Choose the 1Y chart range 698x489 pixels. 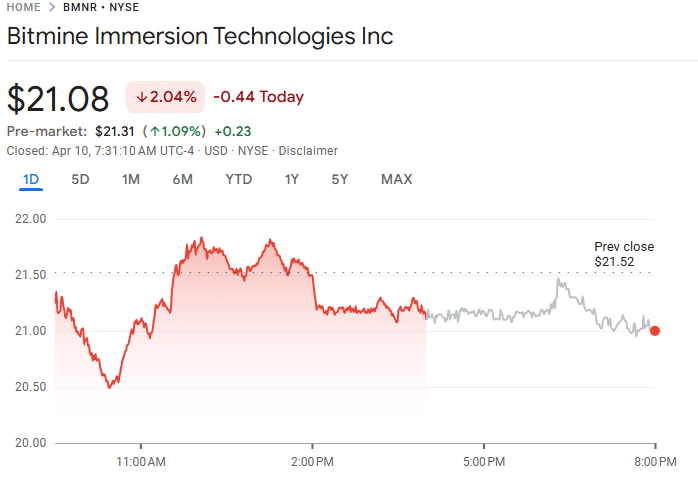pos(292,180)
